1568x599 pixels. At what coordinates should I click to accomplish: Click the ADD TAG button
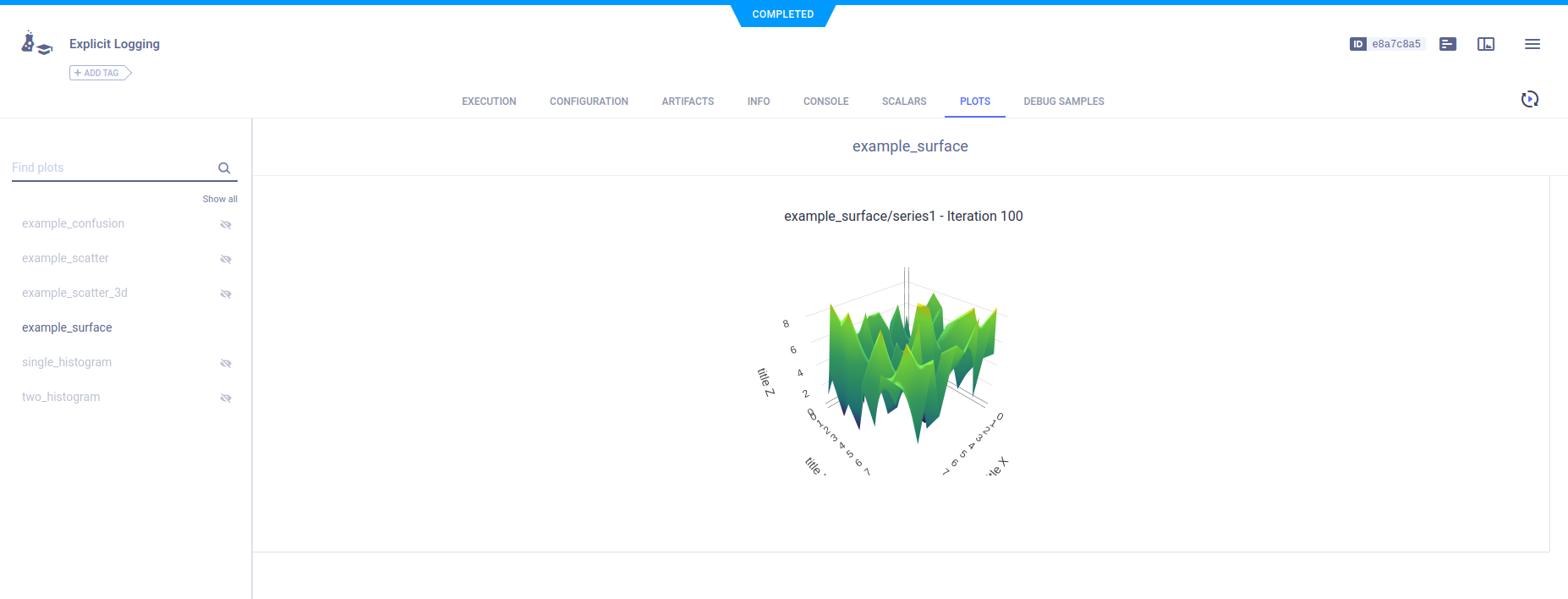[100, 73]
